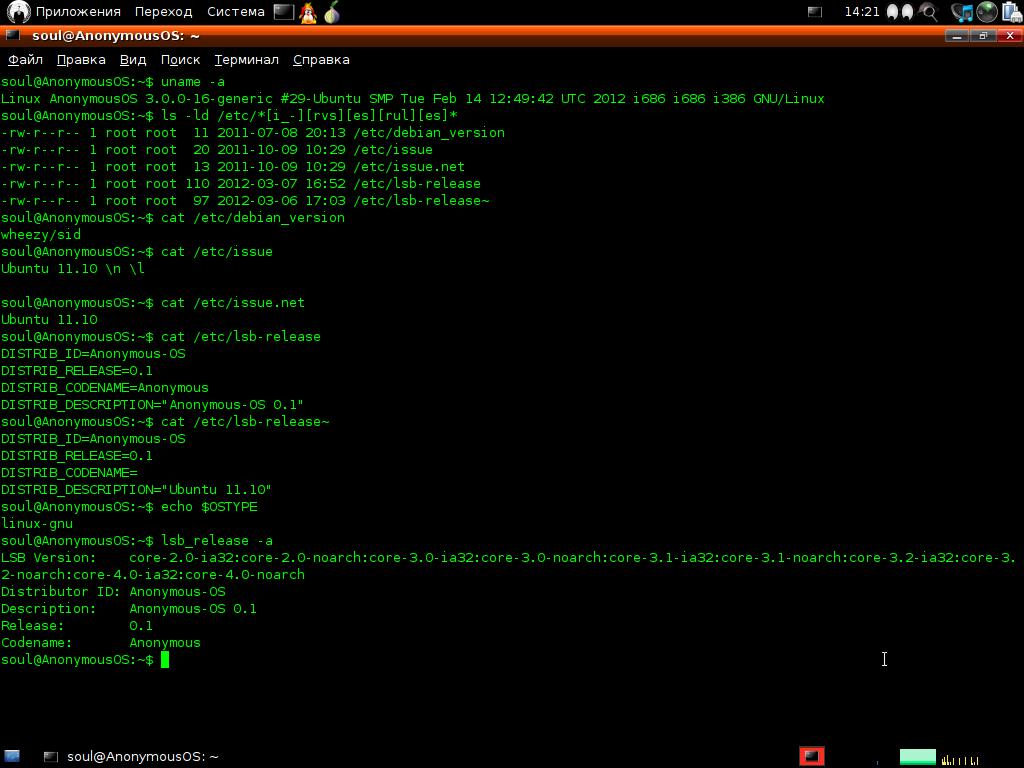Click the Anonymous mask logo icon
Viewport: 1024px width, 768px height.
[x=18, y=12]
